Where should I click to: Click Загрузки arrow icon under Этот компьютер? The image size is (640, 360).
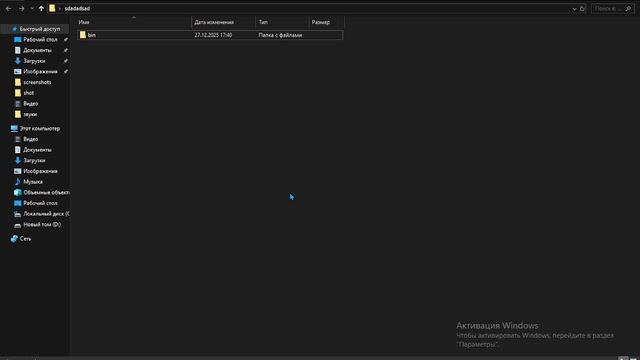(x=18, y=160)
